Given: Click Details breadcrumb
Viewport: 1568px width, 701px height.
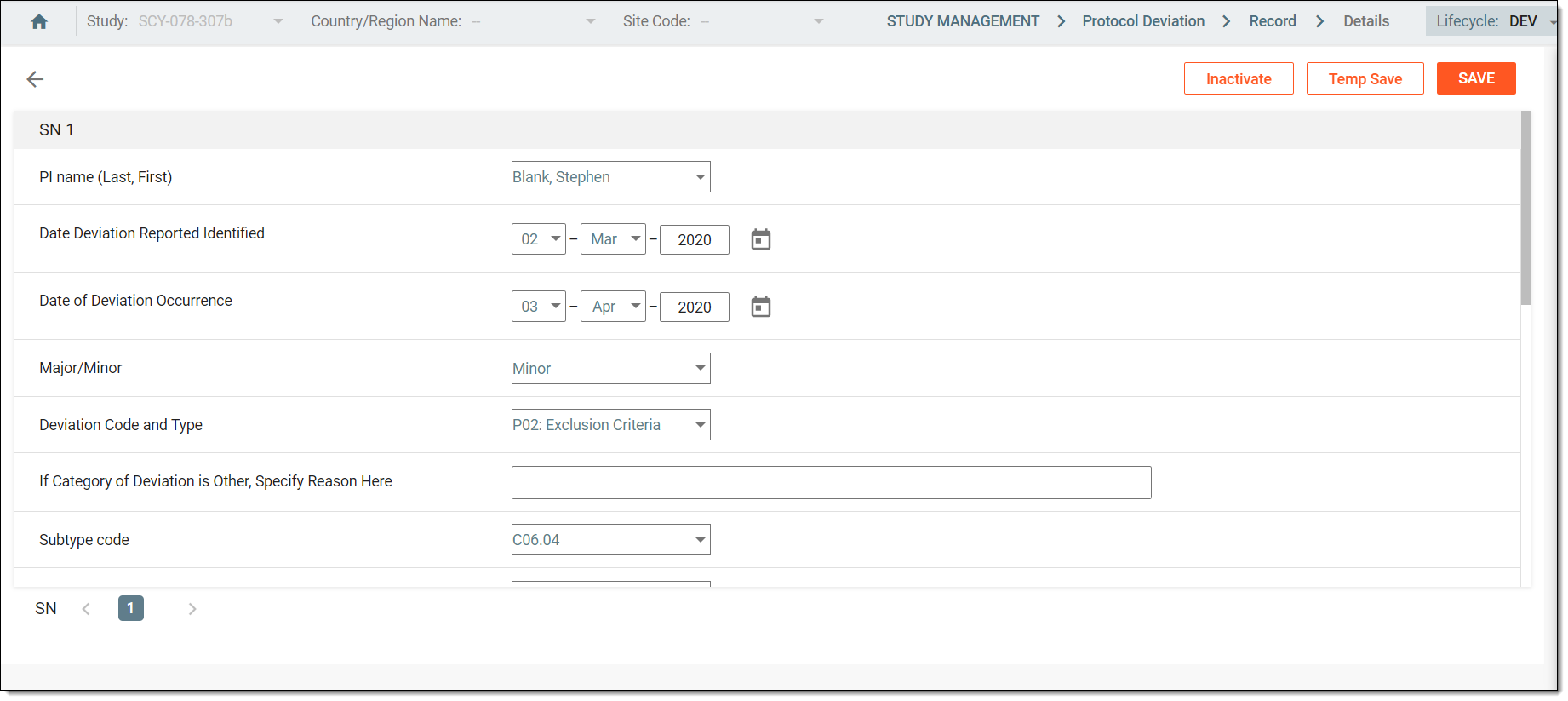Looking at the screenshot, I should point(1366,21).
